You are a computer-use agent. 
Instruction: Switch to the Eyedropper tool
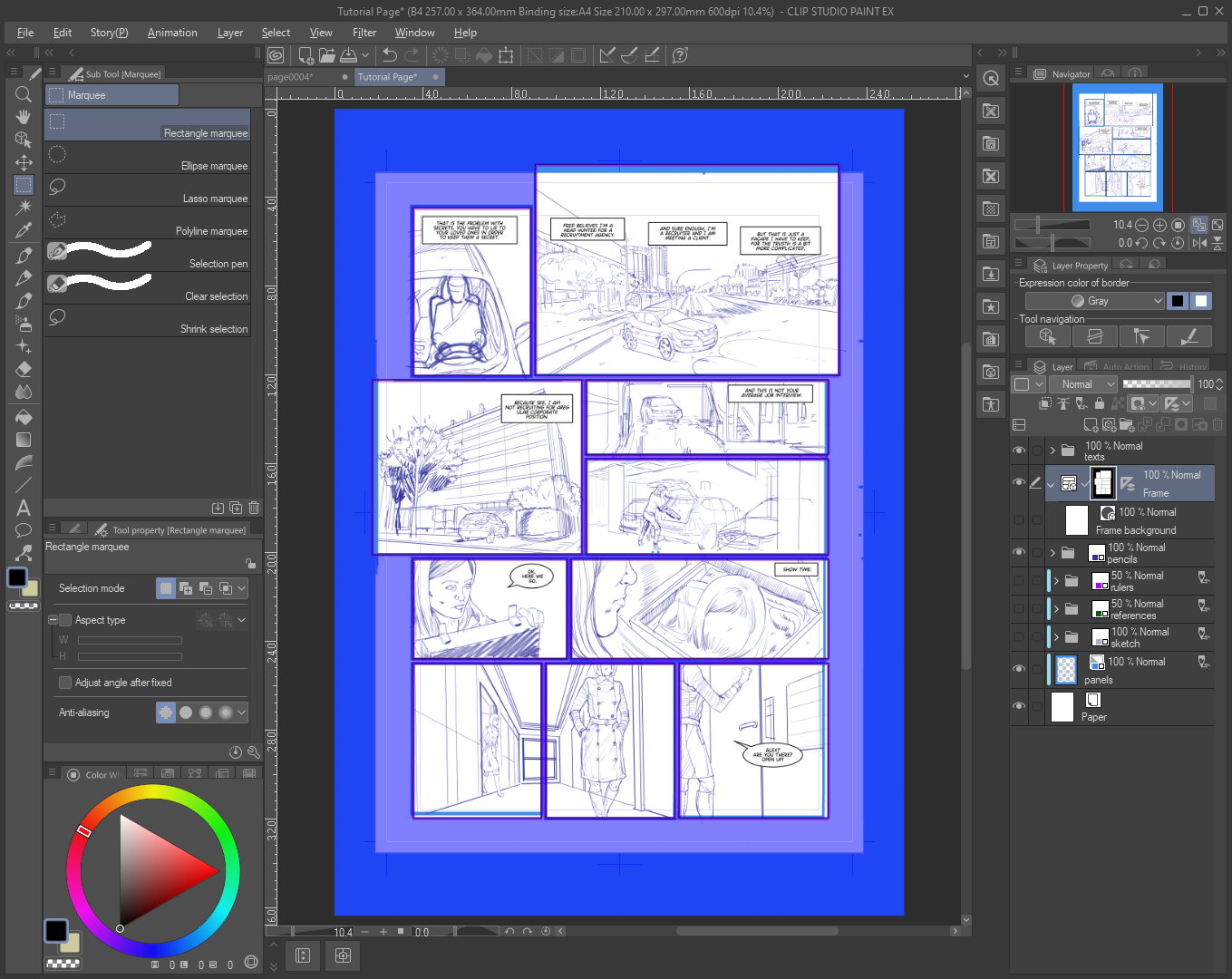(x=24, y=229)
